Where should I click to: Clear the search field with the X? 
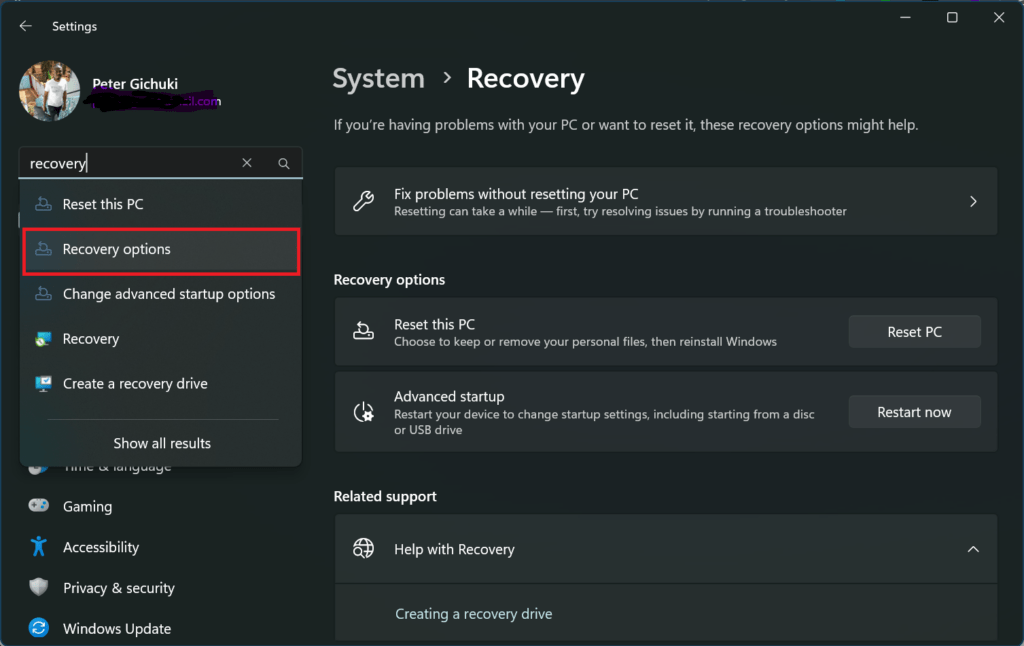tap(247, 162)
